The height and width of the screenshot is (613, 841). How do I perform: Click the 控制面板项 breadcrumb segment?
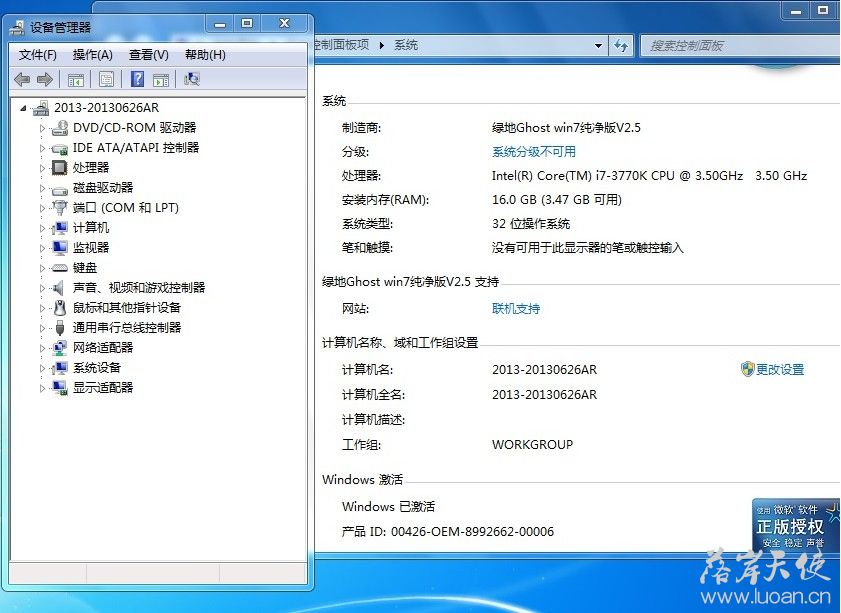342,45
